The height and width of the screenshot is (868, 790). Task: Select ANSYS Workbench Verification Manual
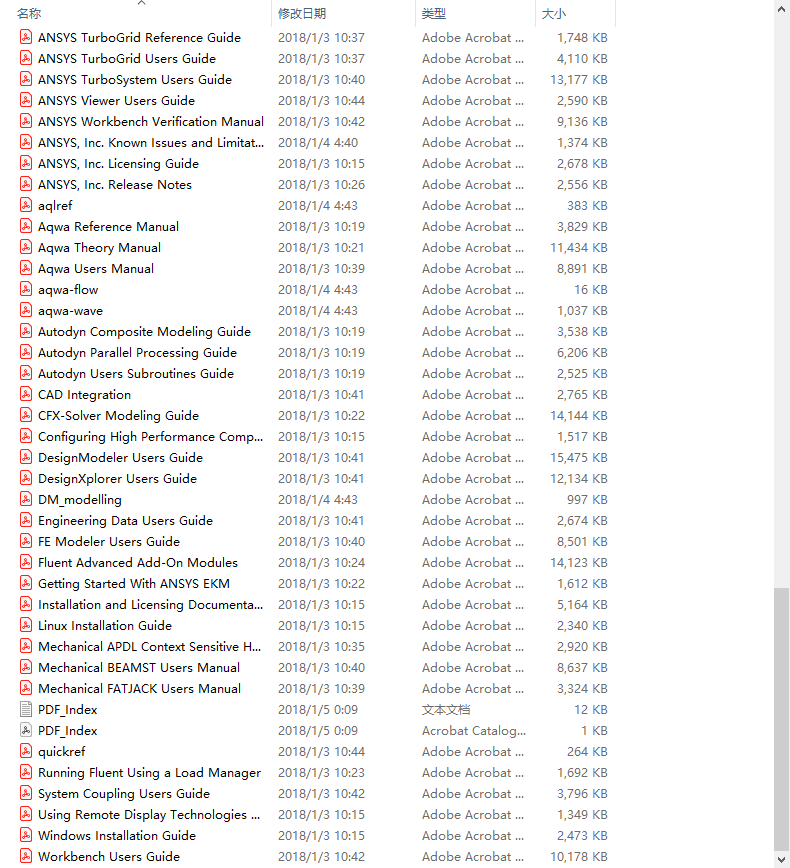pyautogui.click(x=151, y=122)
